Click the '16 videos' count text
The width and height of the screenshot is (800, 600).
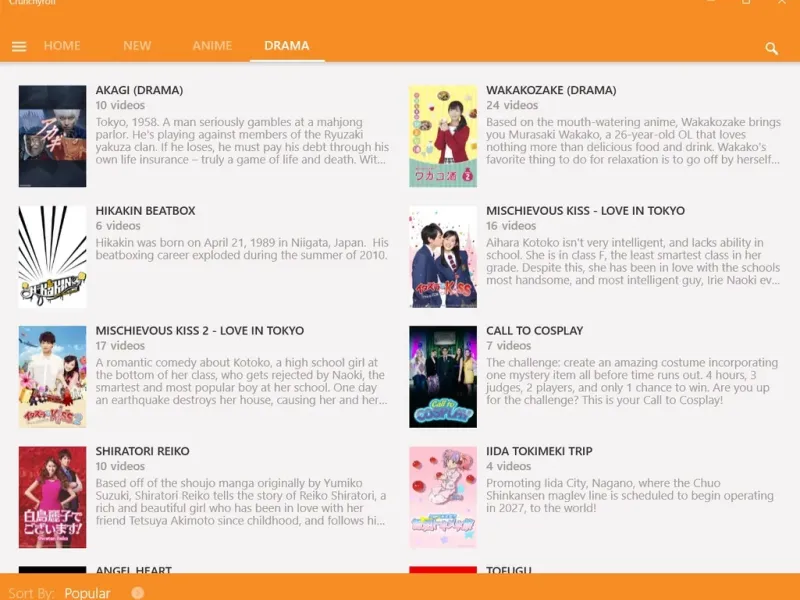511,226
